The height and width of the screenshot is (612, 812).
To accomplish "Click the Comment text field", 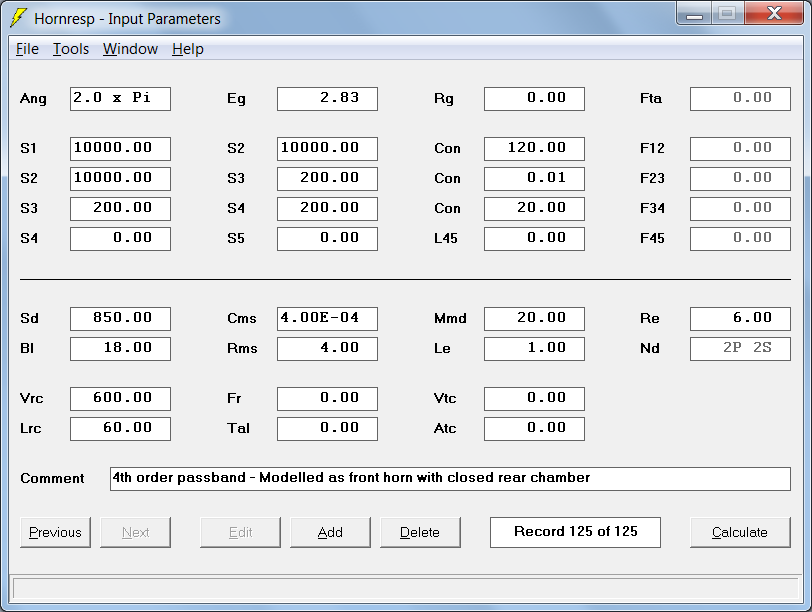I will click(x=451, y=479).
